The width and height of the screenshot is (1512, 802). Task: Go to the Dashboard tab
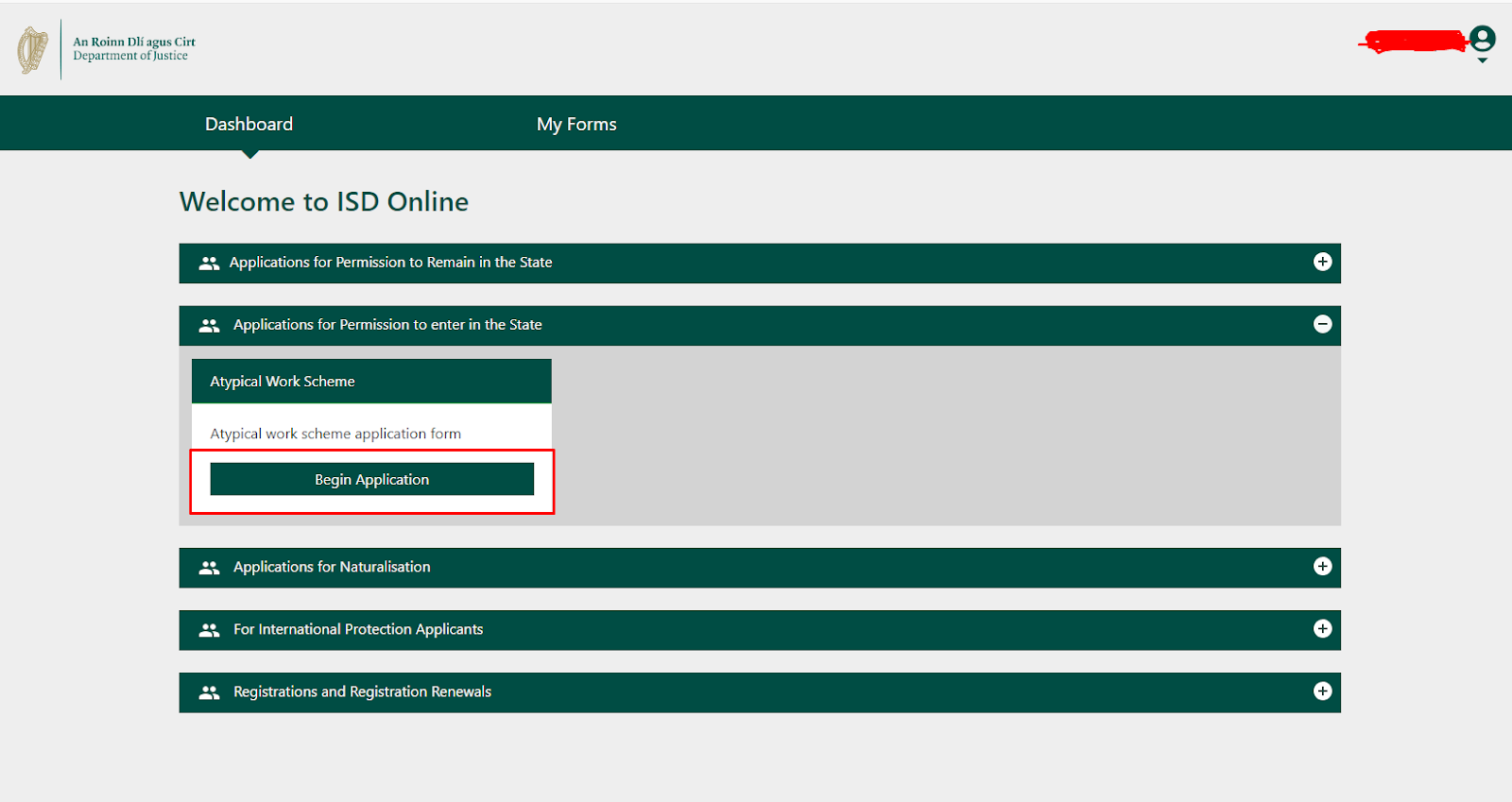point(249,124)
